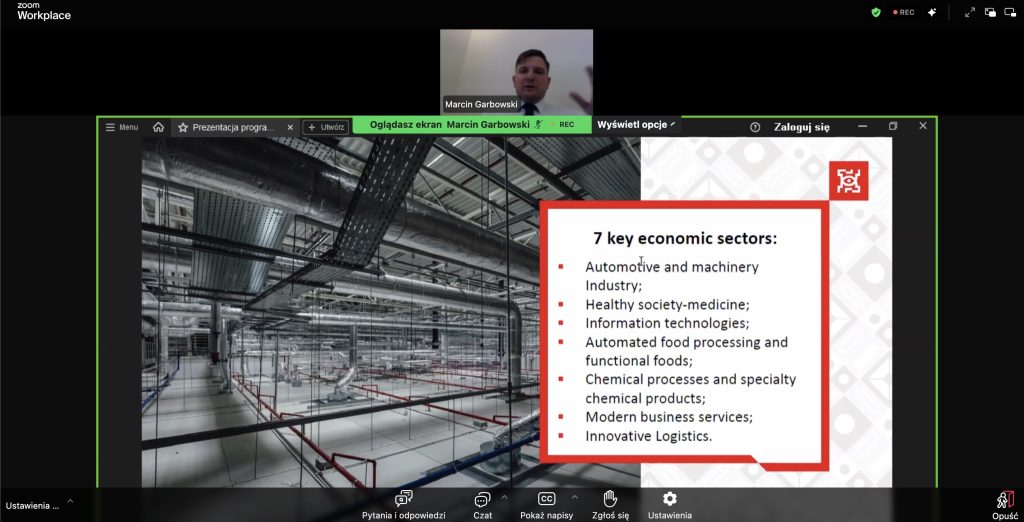Screen dimensions: 1024x522
Task: Click the help question mark icon
Action: (755, 127)
